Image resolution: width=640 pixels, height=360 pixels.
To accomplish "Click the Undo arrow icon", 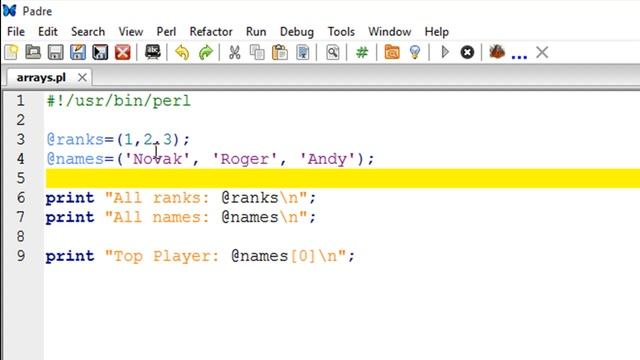I will pyautogui.click(x=182, y=53).
